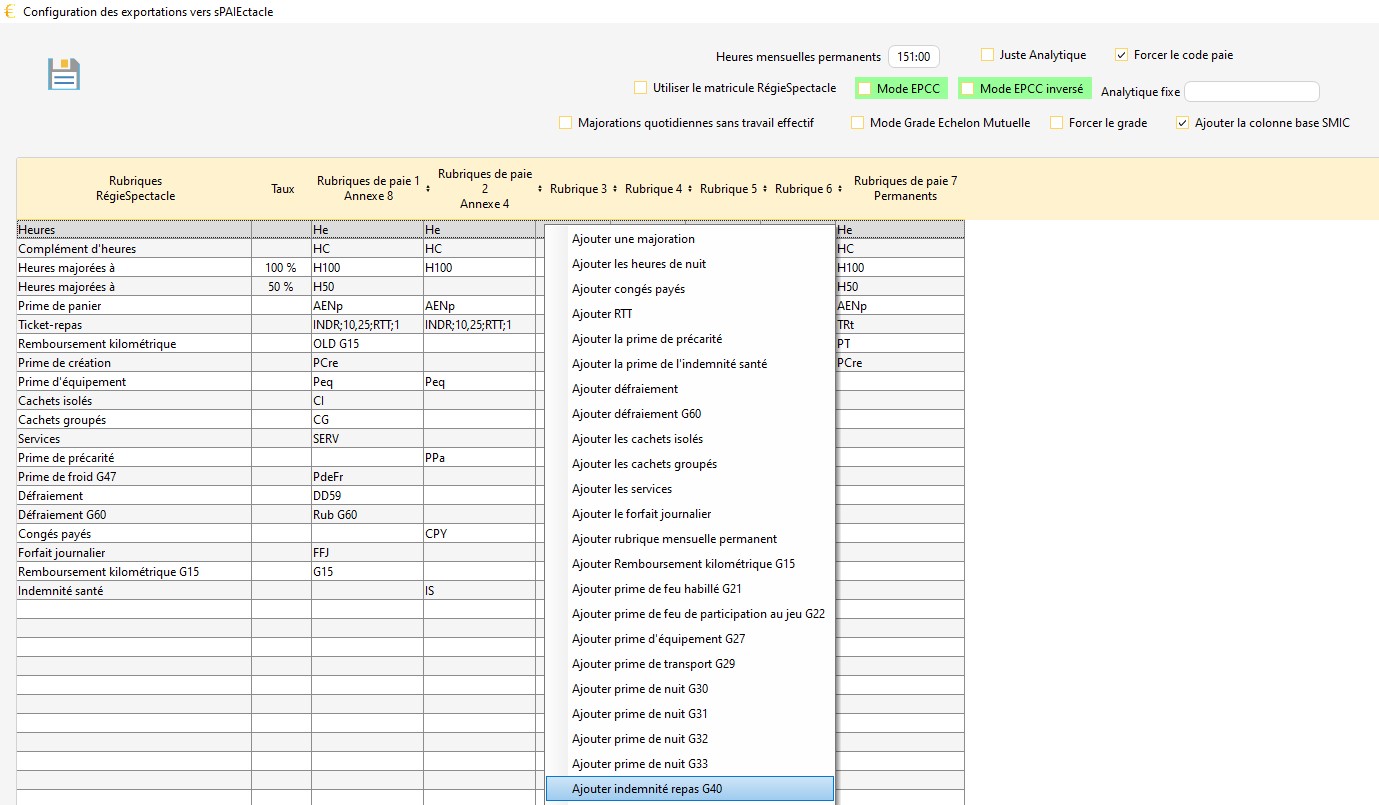This screenshot has height=805, width=1379.
Task: Disable Ajouter la colonne base SMIC
Action: [x=1182, y=123]
